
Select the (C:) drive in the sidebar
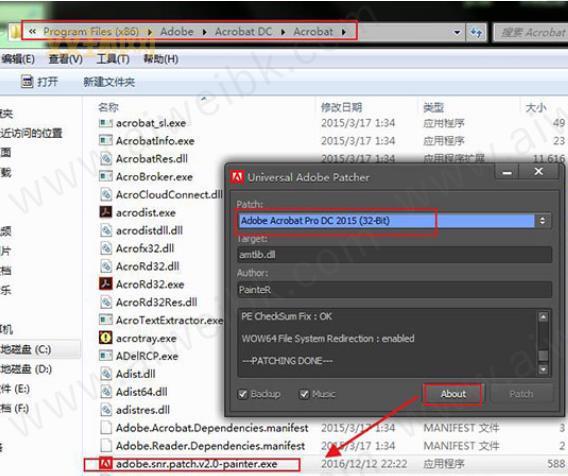pos(26,350)
